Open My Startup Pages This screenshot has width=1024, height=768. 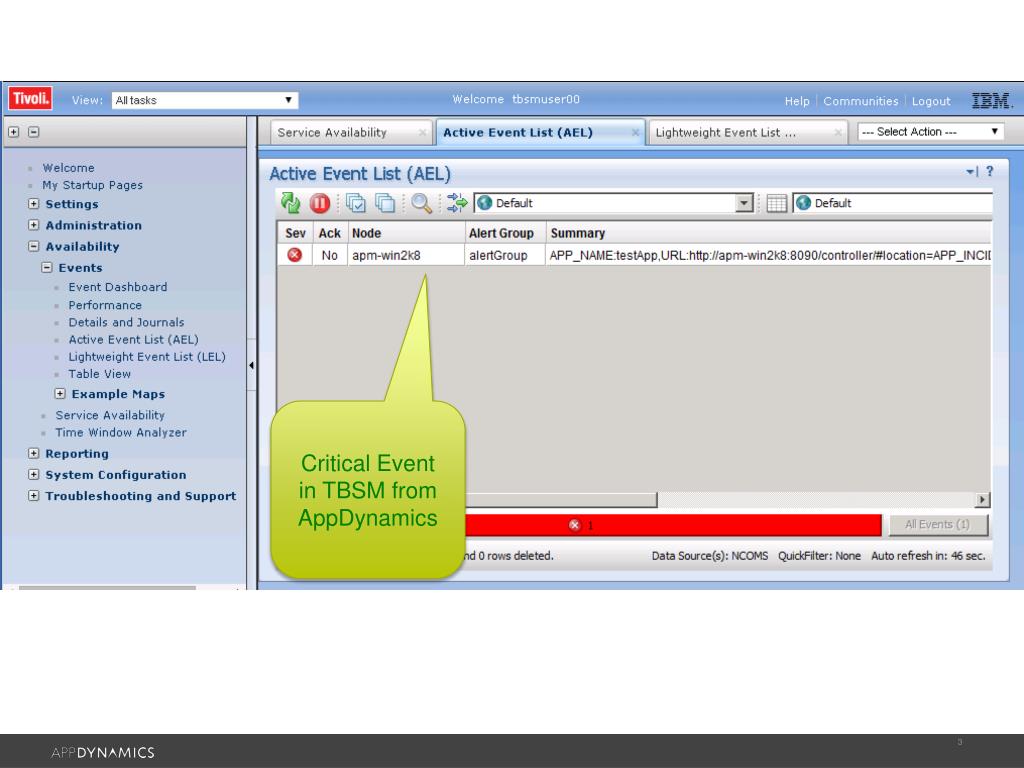coord(92,185)
